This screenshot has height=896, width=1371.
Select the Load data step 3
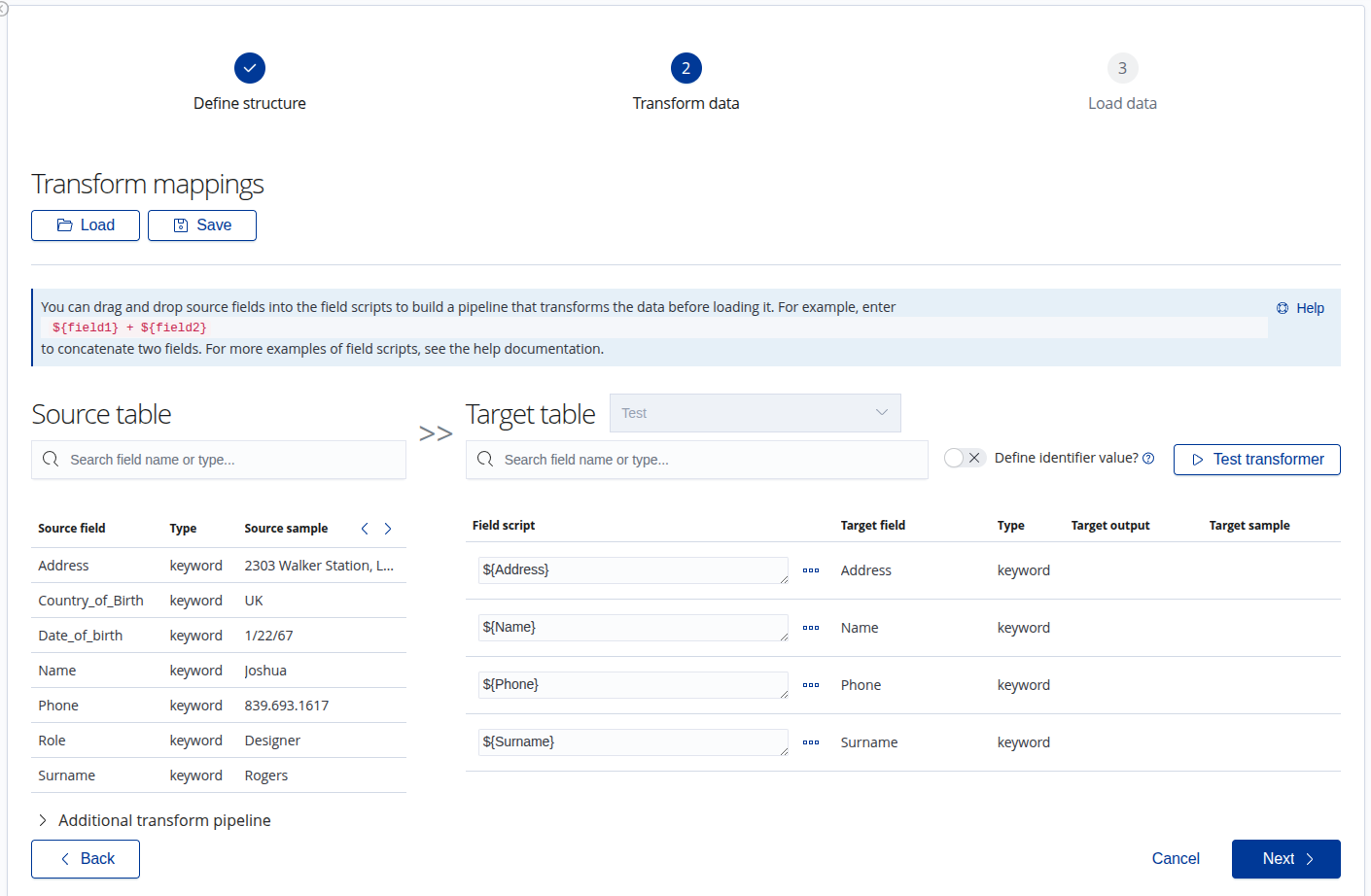(x=1122, y=69)
